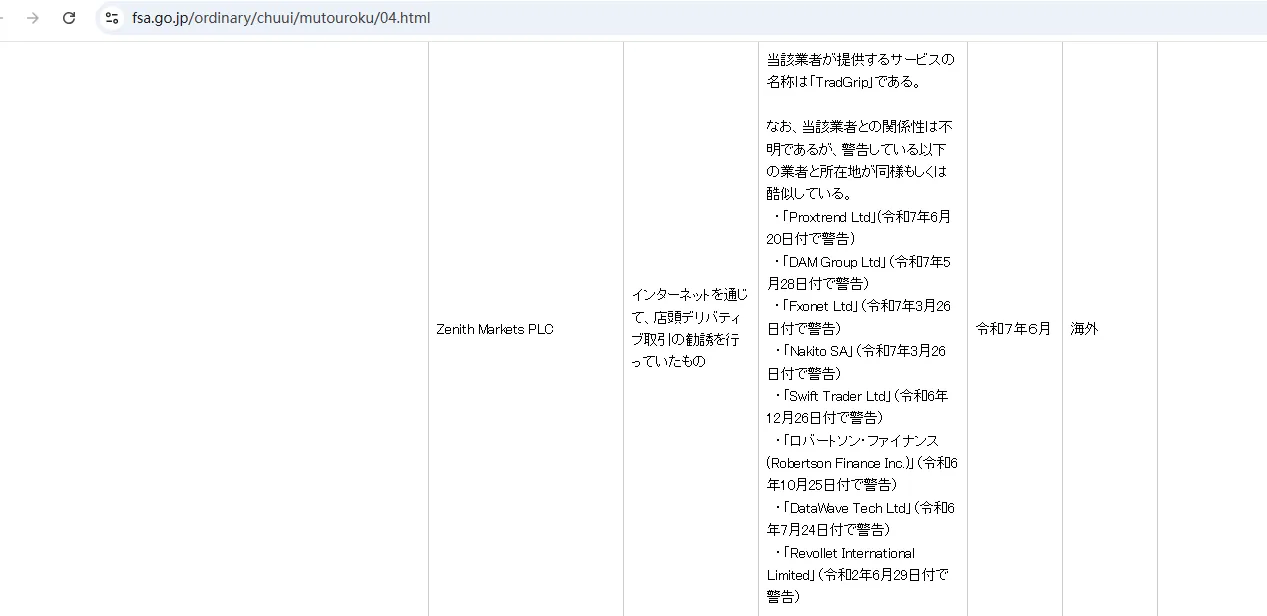Click the 海外 location cell
This screenshot has height=616, width=1267.
tap(1084, 329)
